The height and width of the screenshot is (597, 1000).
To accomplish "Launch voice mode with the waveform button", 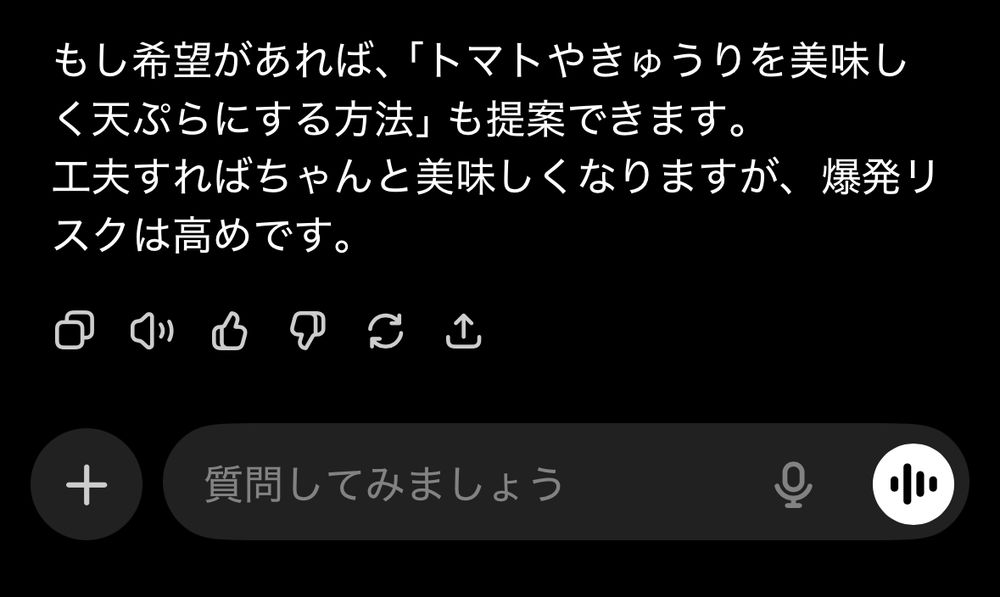I will click(913, 484).
